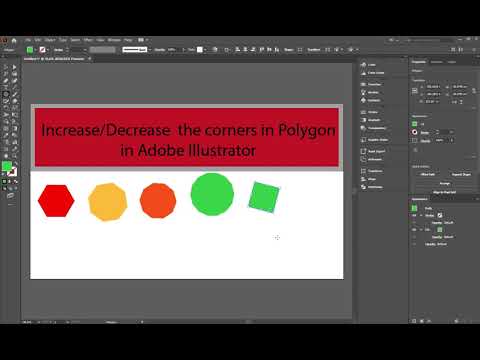
Task: Click the green rotated square on artboard
Action: click(264, 197)
